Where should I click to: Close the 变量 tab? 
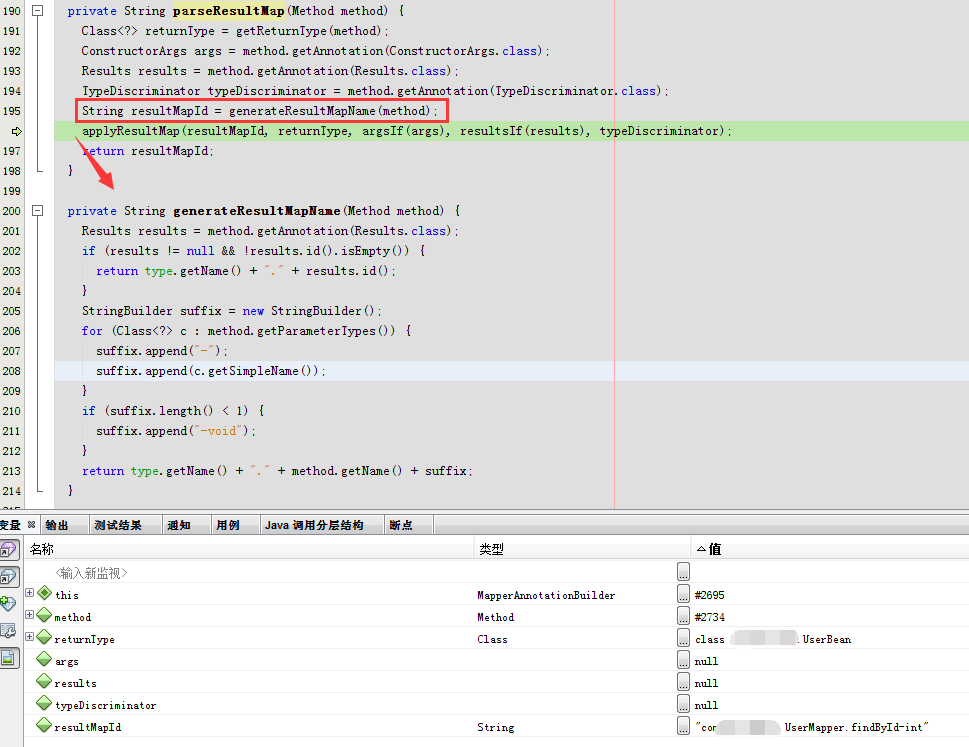tap(32, 525)
